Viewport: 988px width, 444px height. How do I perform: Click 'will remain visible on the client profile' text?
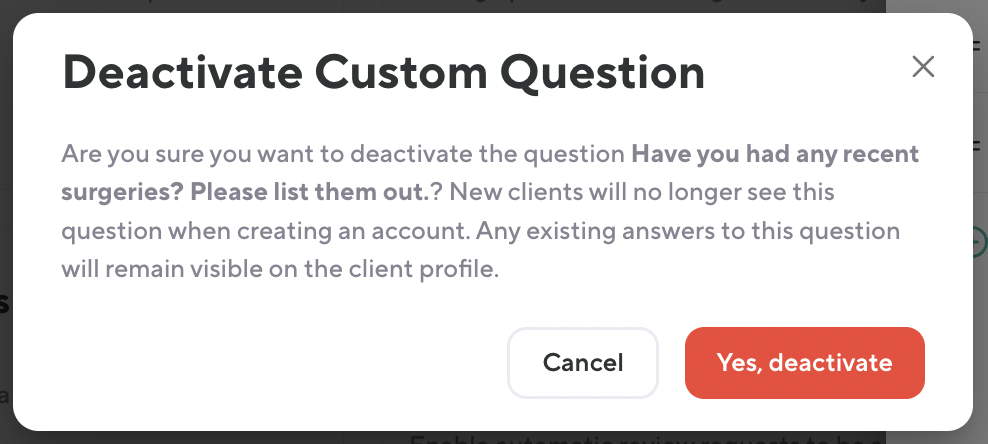point(280,269)
